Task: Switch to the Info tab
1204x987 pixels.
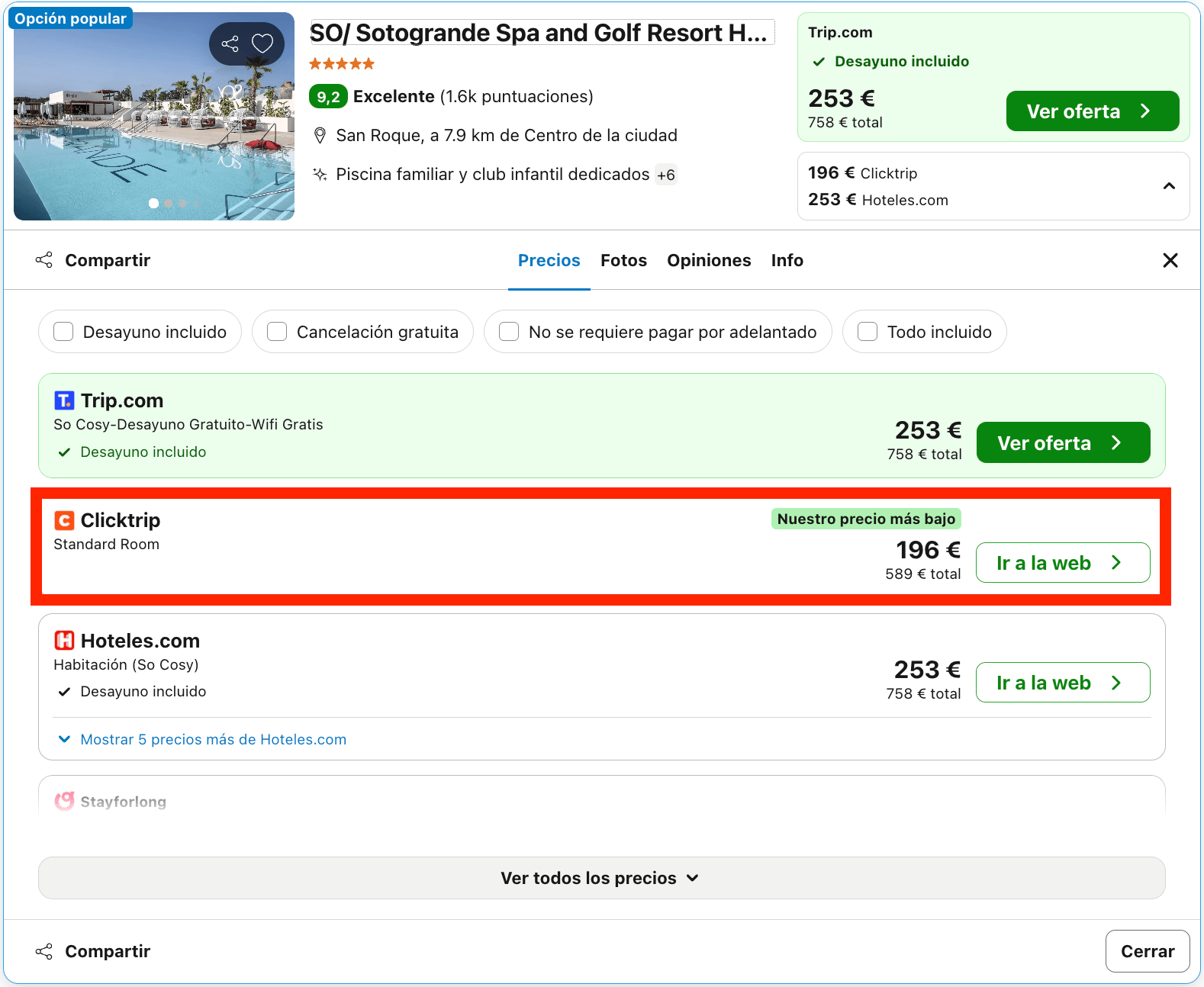Action: (787, 261)
